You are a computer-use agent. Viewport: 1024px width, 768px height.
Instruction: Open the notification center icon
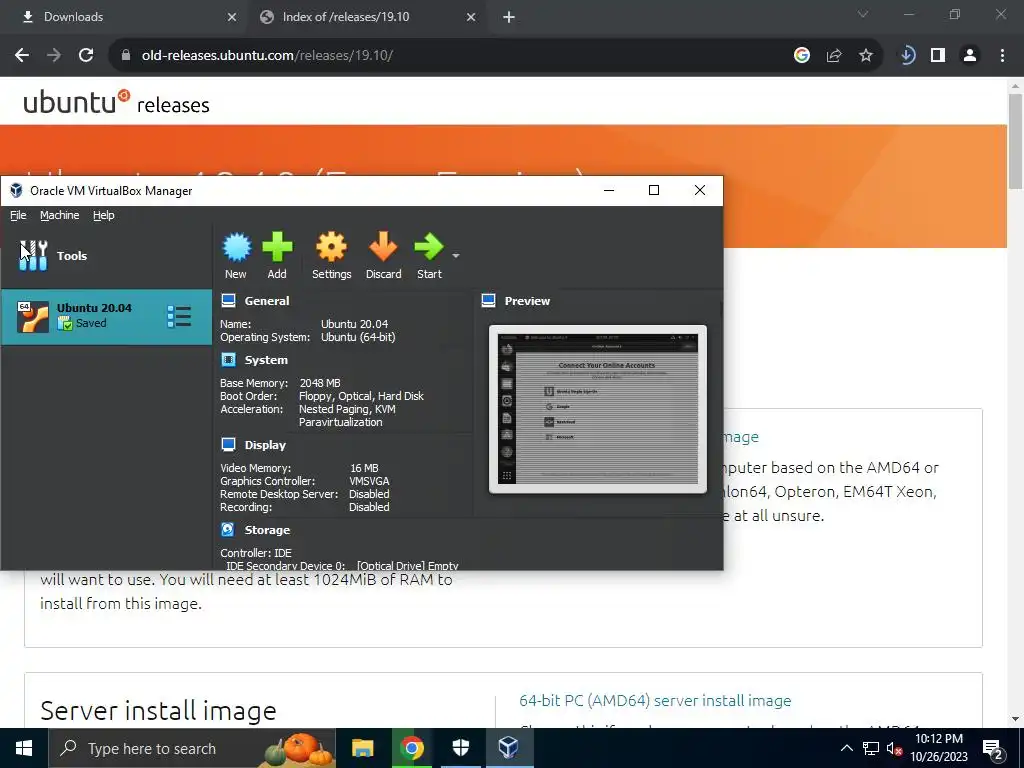(993, 748)
